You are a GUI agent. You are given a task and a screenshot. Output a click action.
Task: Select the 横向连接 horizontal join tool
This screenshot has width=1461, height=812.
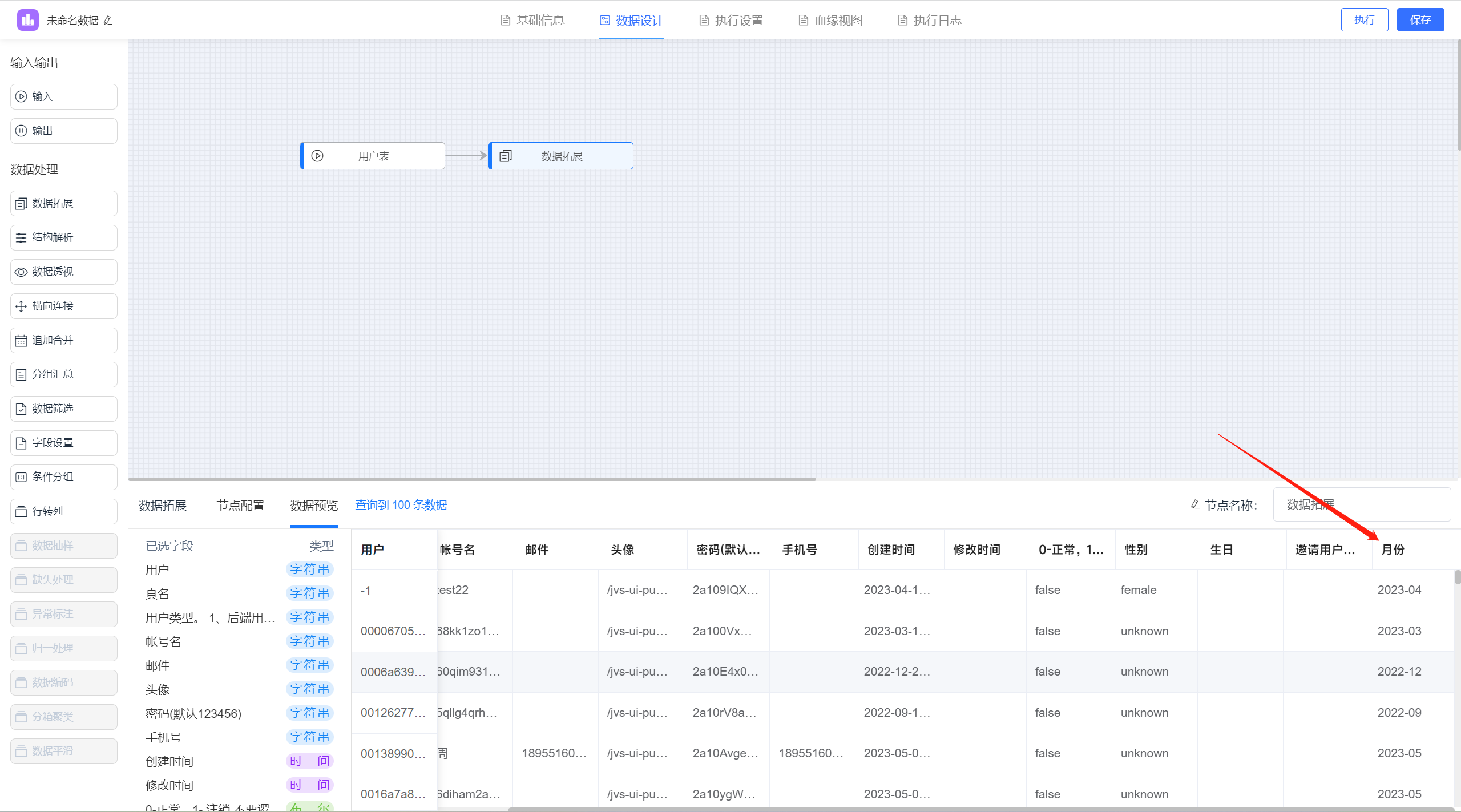tap(63, 306)
